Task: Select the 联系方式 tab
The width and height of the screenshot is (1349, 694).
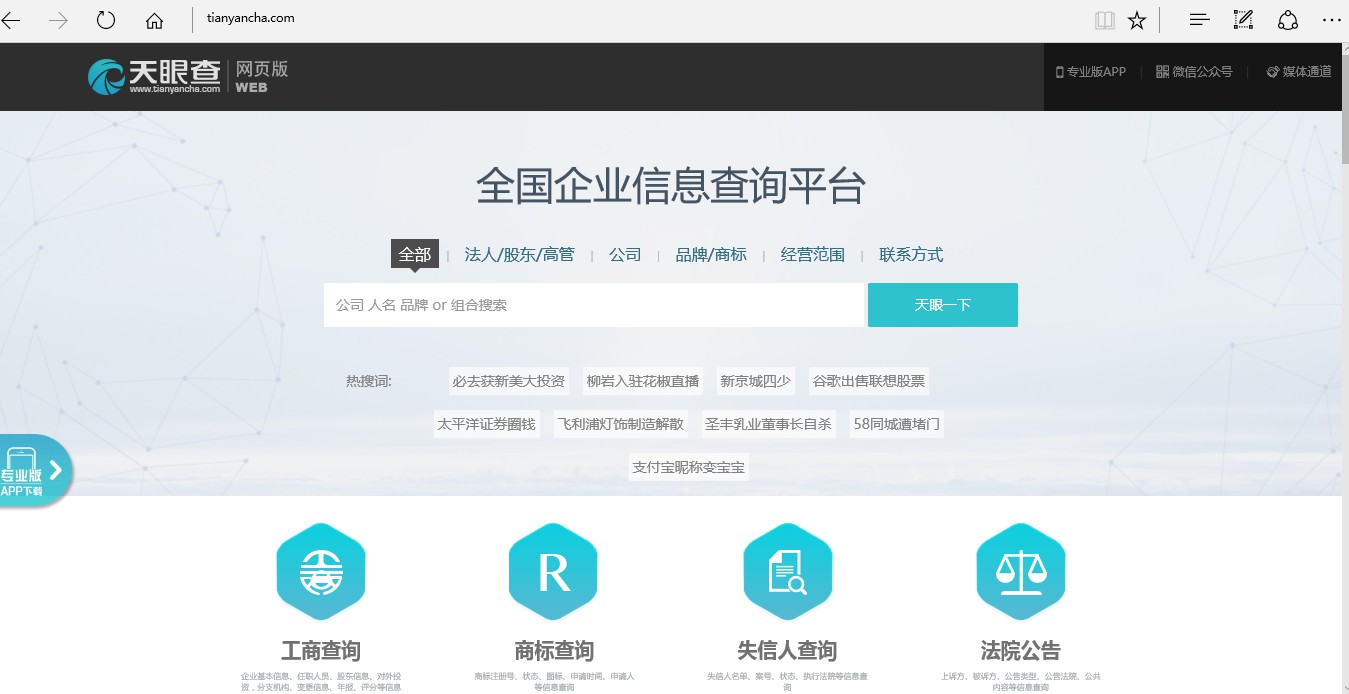Action: point(911,254)
